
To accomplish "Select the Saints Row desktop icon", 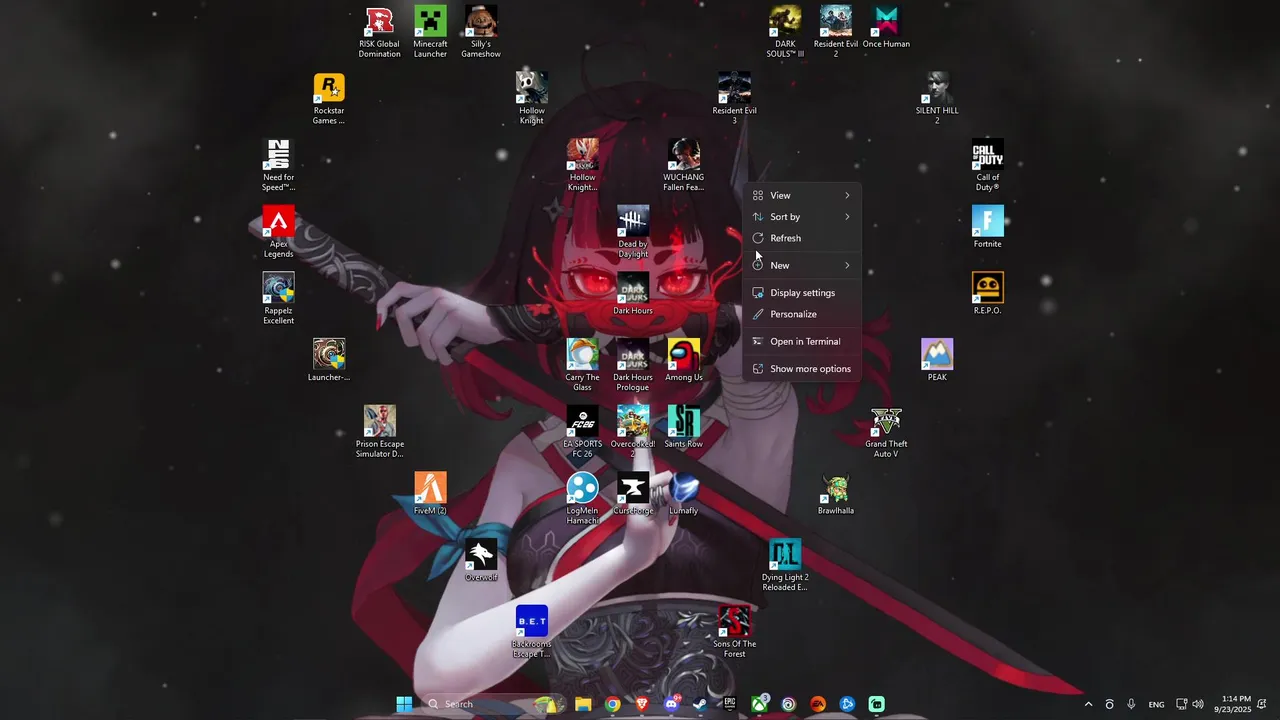I will coord(684,427).
